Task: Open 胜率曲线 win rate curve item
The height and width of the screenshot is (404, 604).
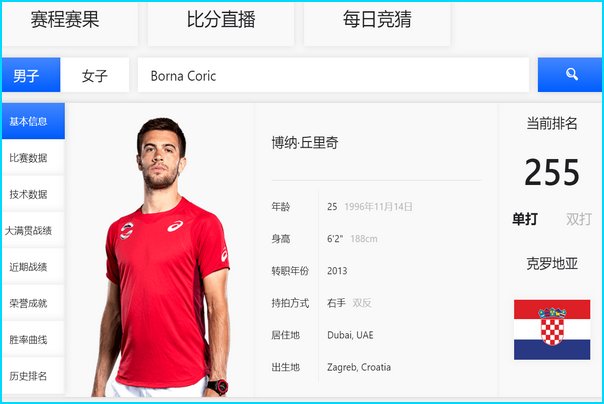Action: pos(33,339)
